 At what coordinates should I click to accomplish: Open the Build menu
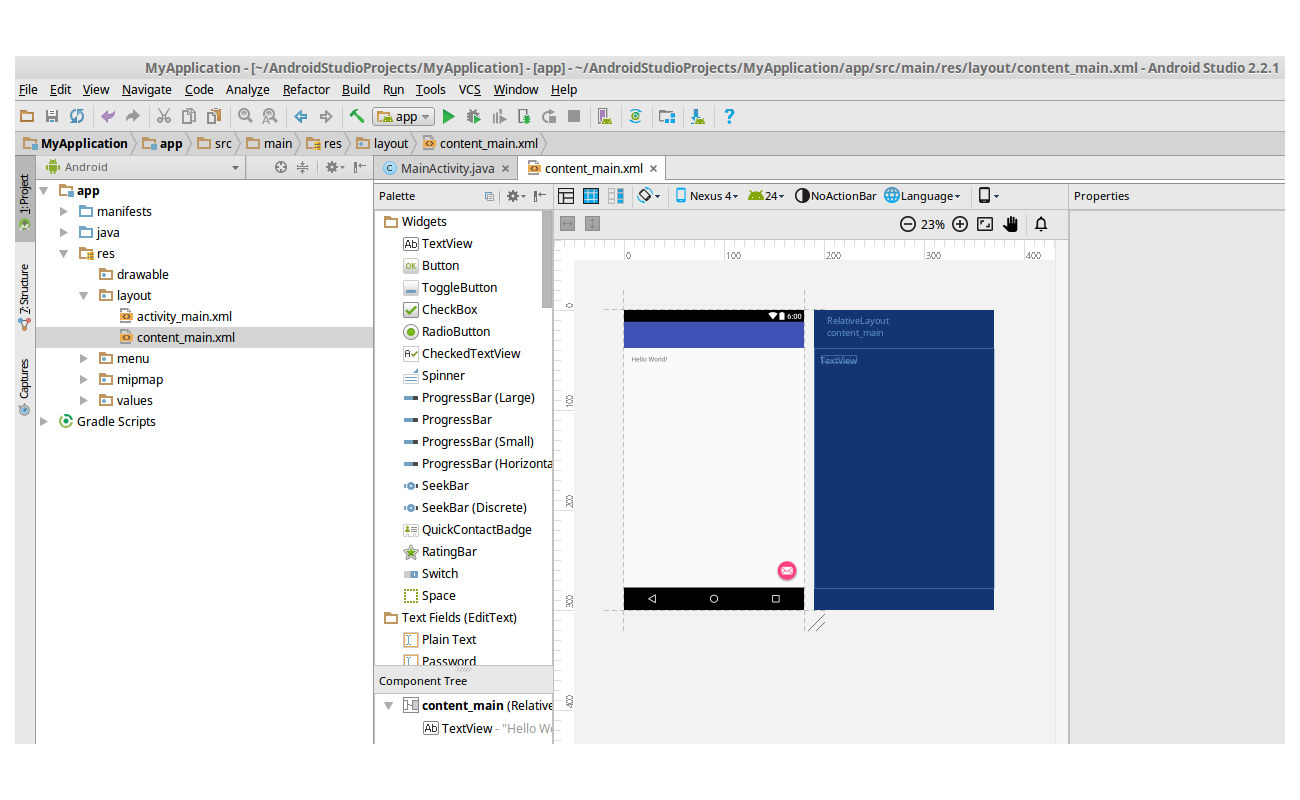pyautogui.click(x=356, y=89)
